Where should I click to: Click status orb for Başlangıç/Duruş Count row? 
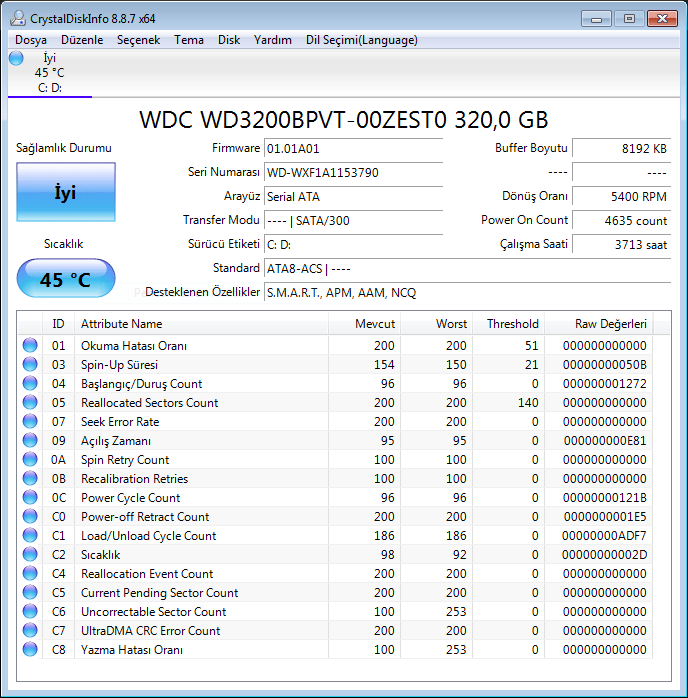coord(30,383)
